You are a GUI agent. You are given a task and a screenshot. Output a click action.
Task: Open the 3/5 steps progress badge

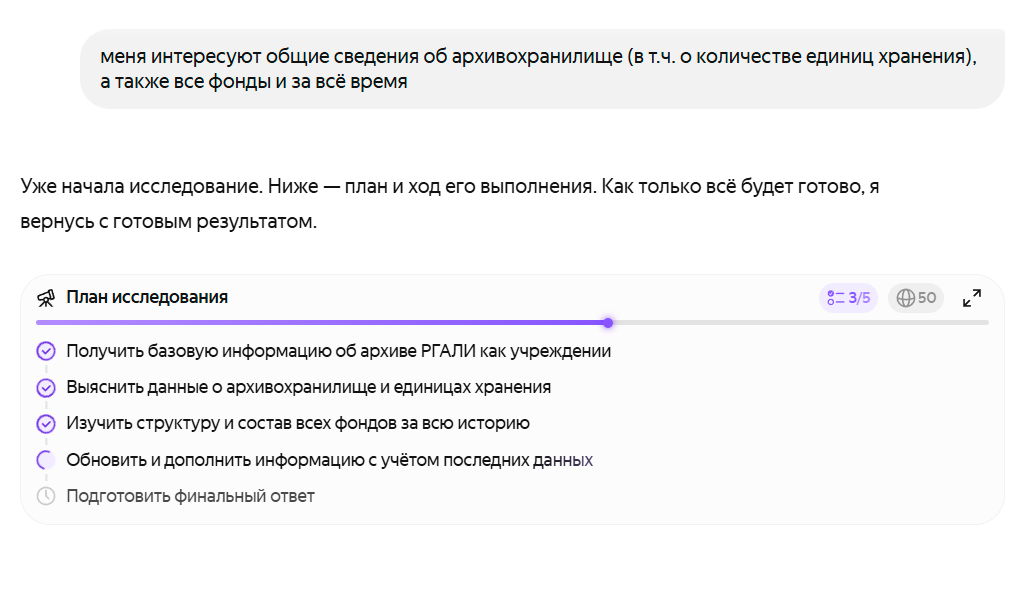pyautogui.click(x=848, y=298)
